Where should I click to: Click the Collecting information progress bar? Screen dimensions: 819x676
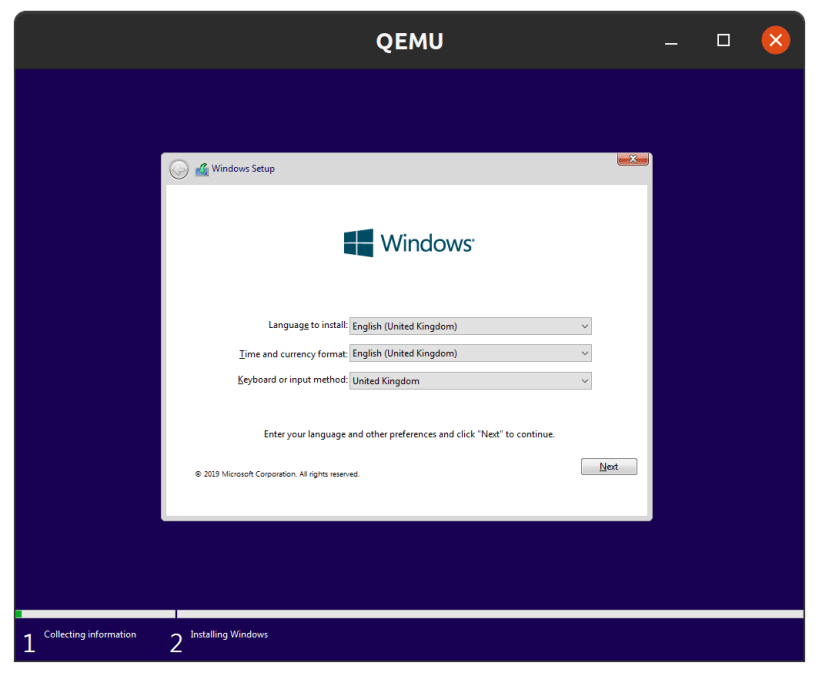click(95, 614)
